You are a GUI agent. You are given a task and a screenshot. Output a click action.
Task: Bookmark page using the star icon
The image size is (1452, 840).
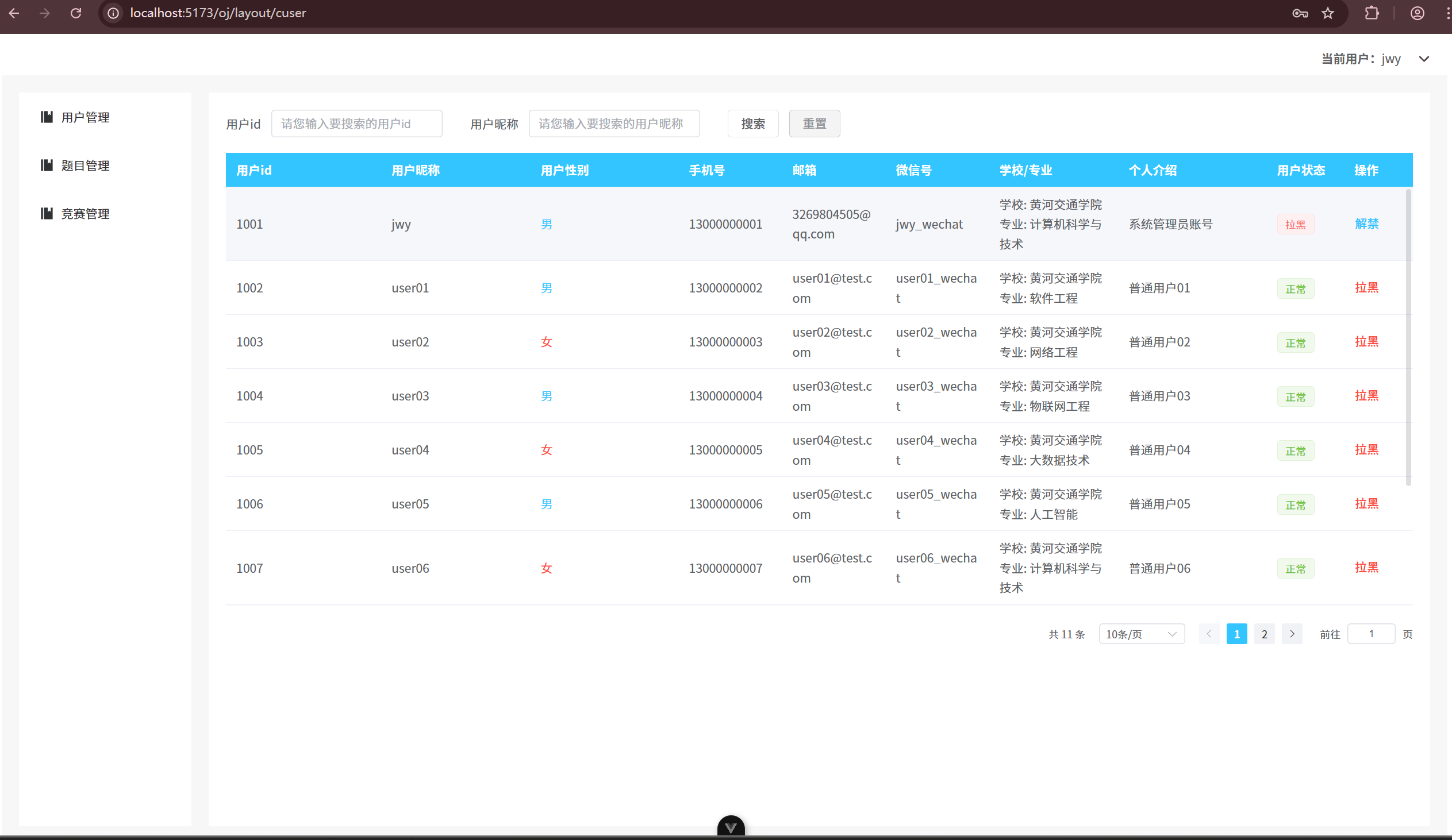pyautogui.click(x=1327, y=13)
